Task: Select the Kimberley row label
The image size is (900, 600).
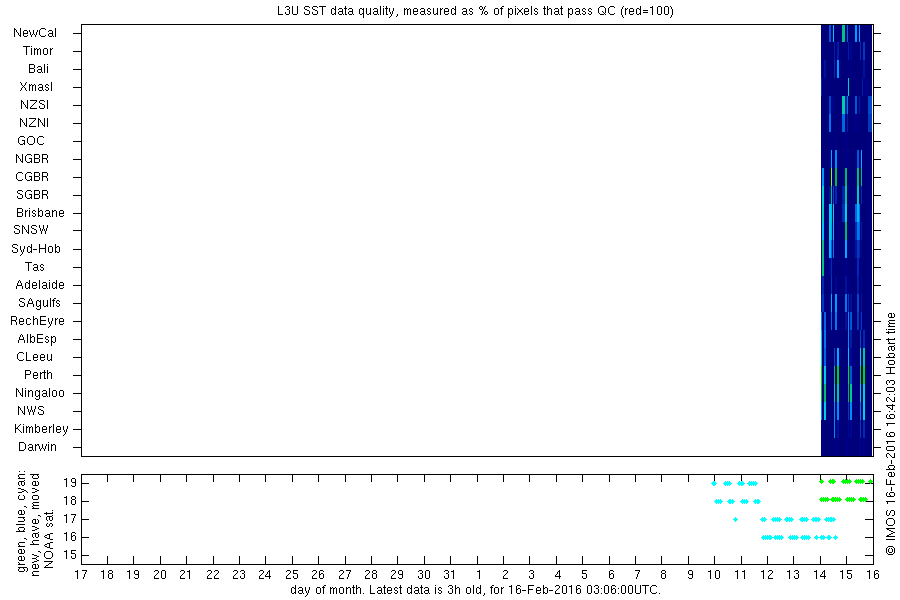Action: 41,428
